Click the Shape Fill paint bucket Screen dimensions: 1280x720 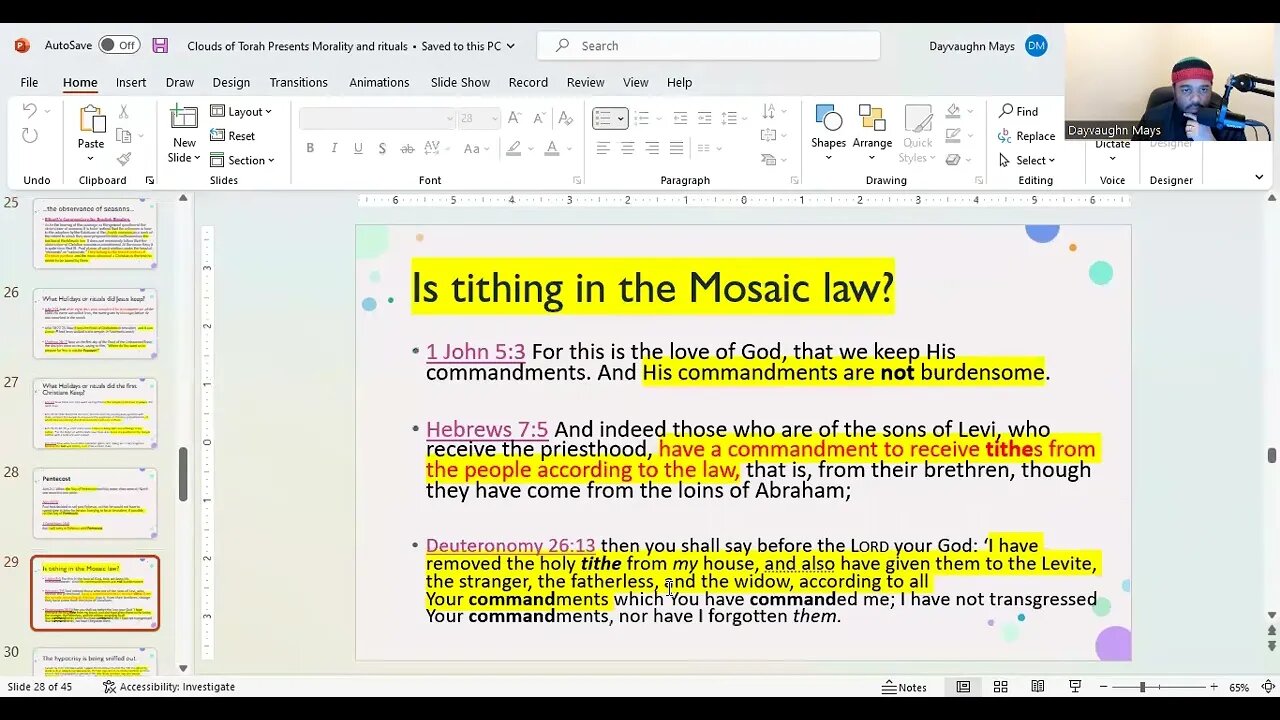pyautogui.click(x=953, y=112)
